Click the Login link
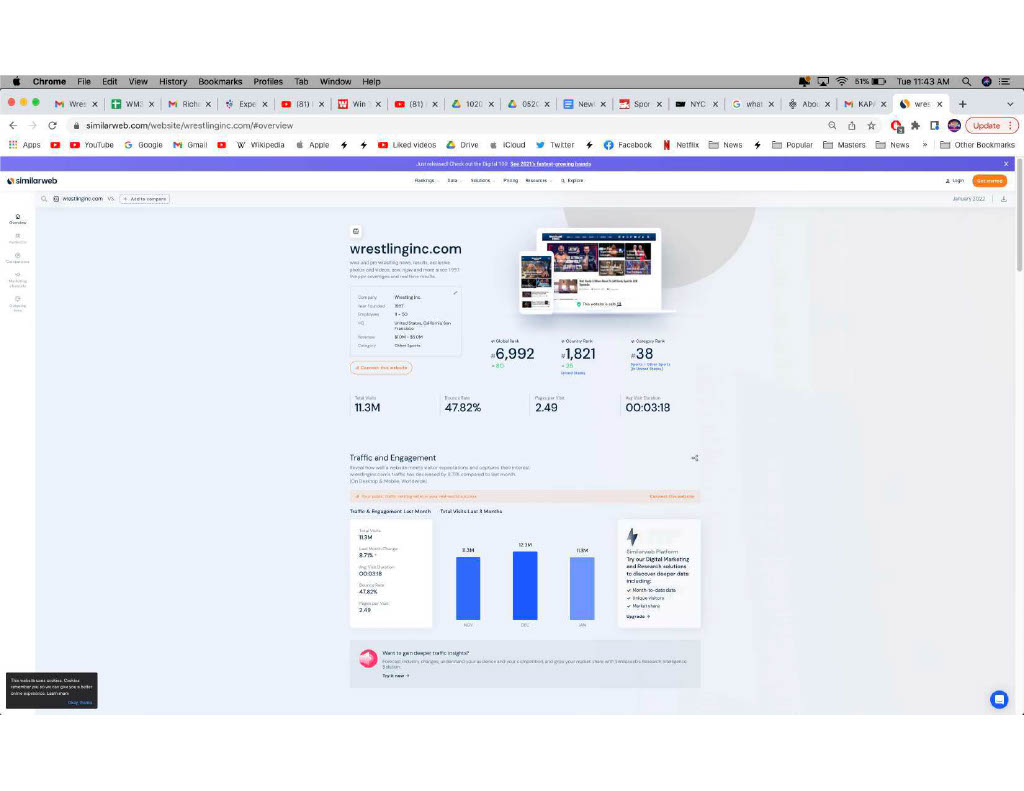Viewport: 1024px width, 791px height. click(x=955, y=181)
